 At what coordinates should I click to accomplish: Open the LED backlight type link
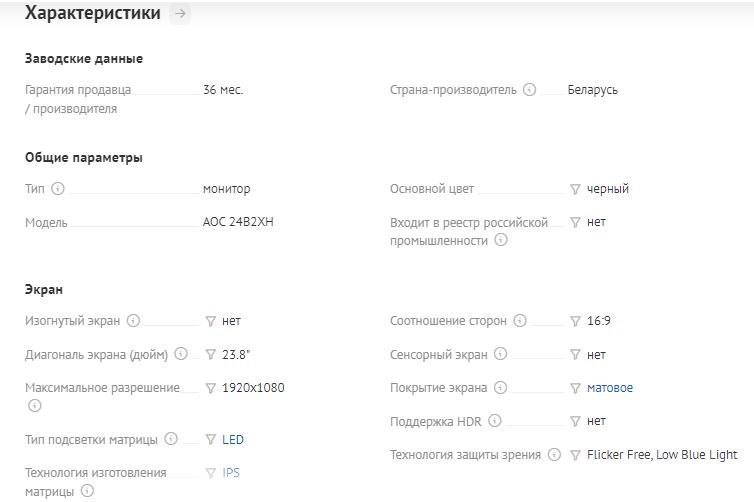pyautogui.click(x=233, y=439)
